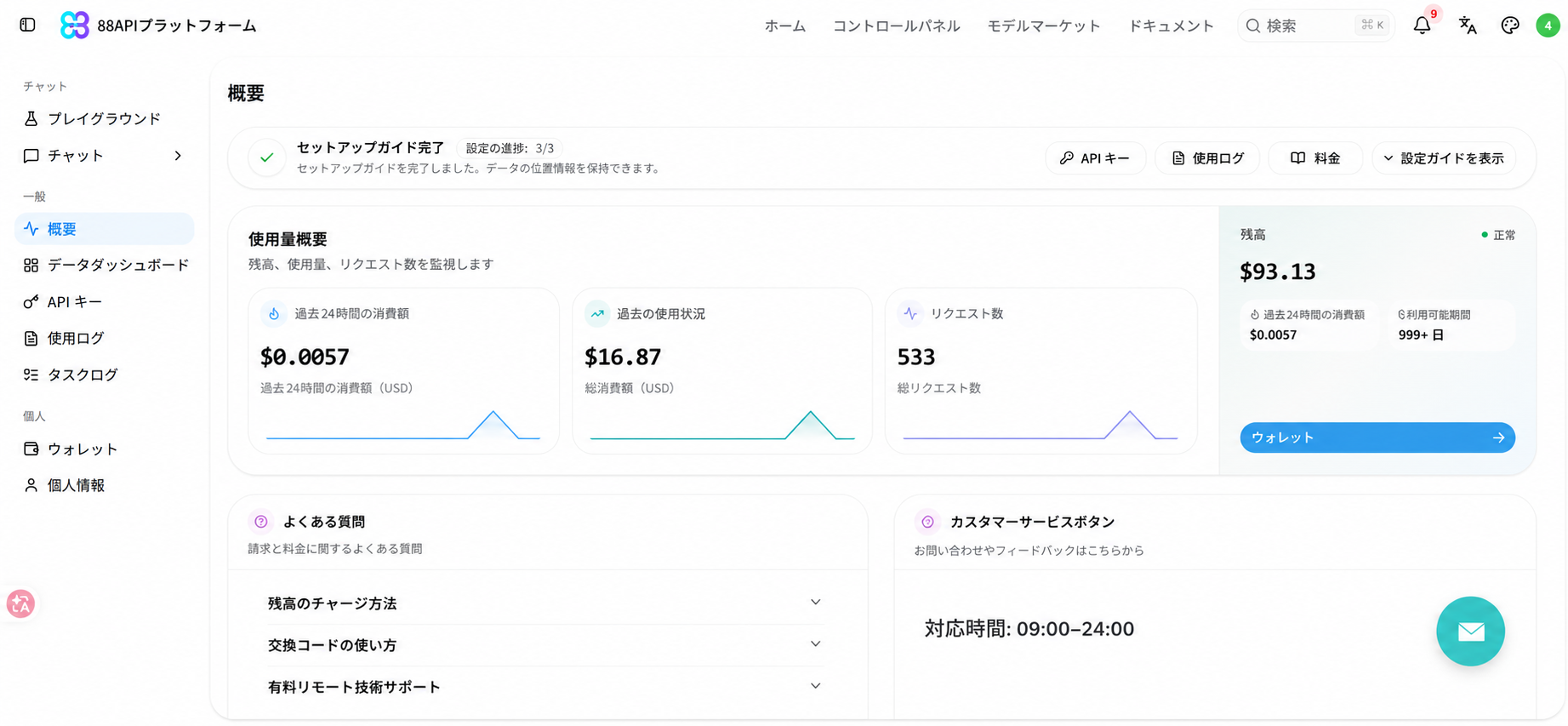Click the pulse icon on request count card

[x=910, y=314]
